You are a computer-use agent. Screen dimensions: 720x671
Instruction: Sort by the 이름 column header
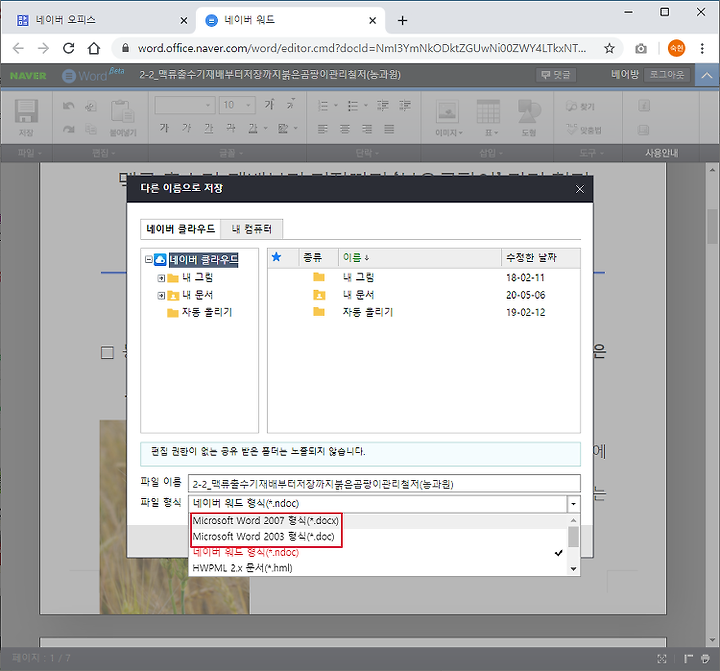point(420,258)
